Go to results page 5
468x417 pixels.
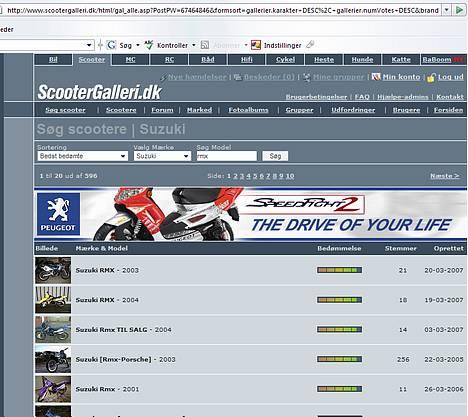(x=255, y=176)
